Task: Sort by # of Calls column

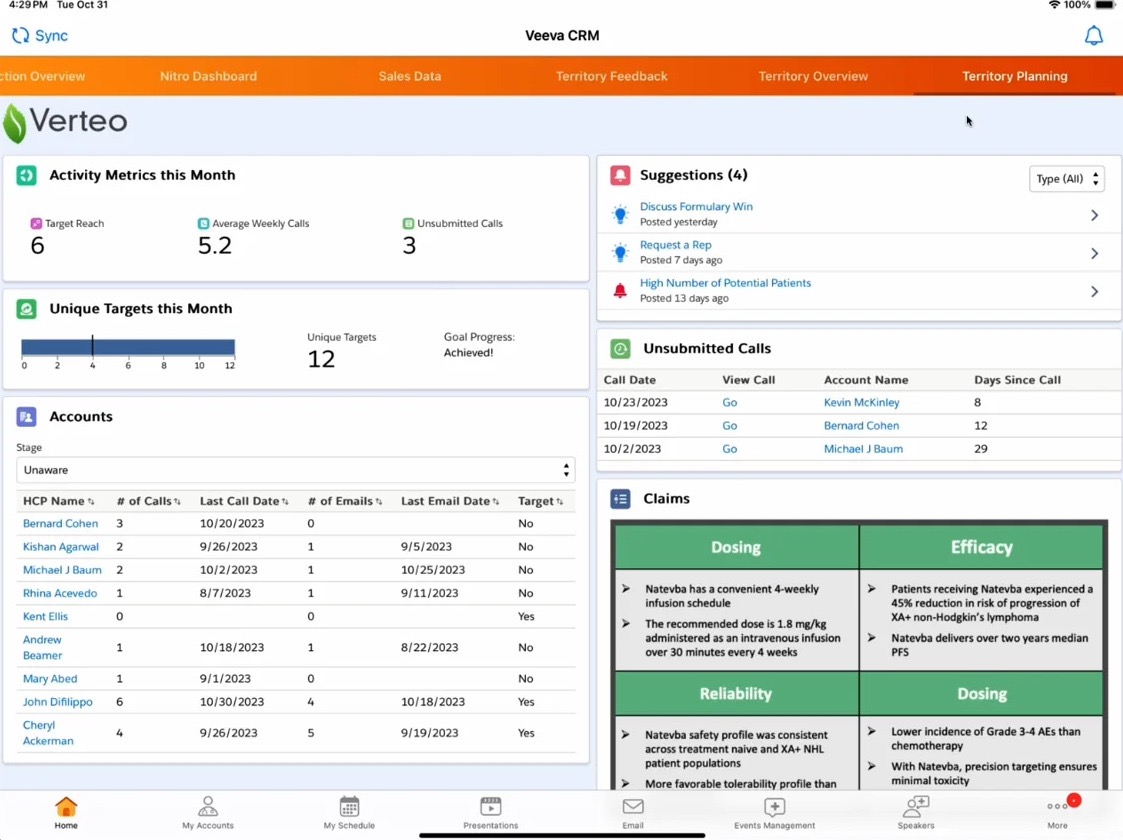Action: click(x=149, y=501)
